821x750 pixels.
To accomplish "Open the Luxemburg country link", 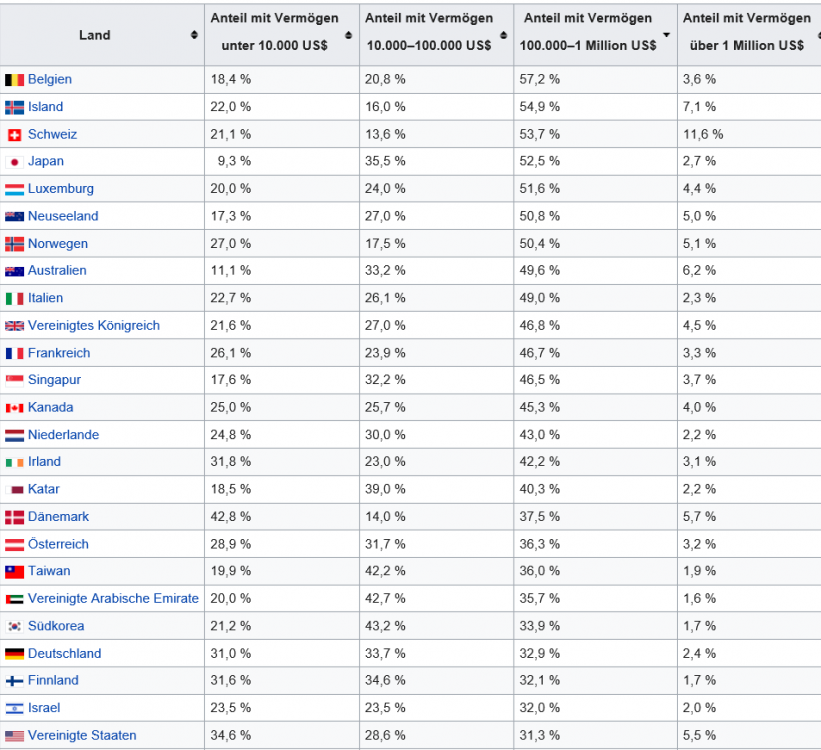I will pos(61,189).
